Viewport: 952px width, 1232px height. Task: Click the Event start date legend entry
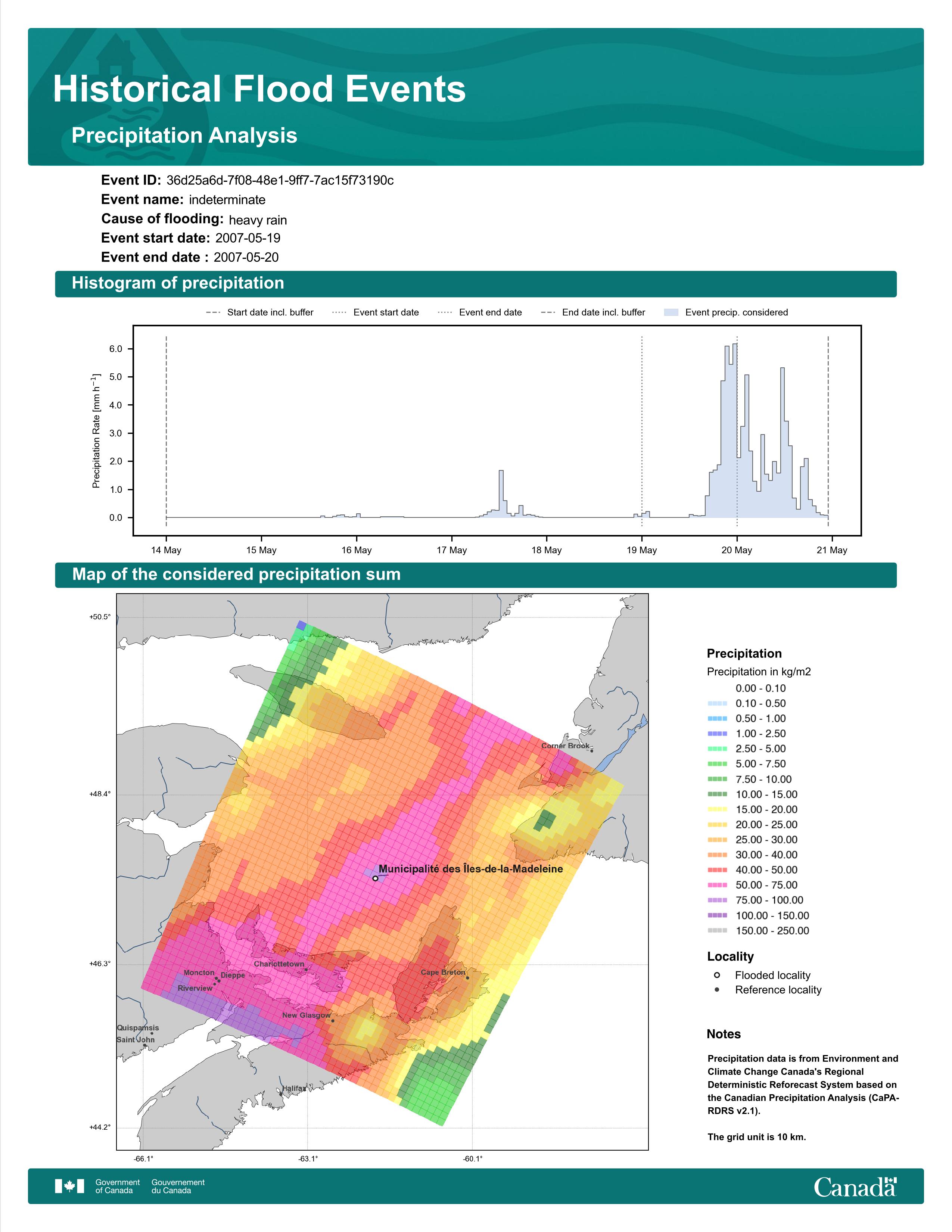point(376,312)
